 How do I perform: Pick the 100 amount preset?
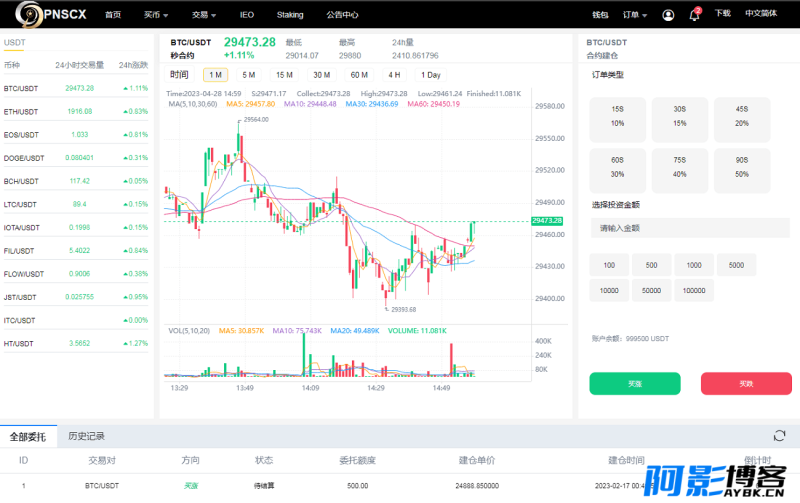(609, 265)
